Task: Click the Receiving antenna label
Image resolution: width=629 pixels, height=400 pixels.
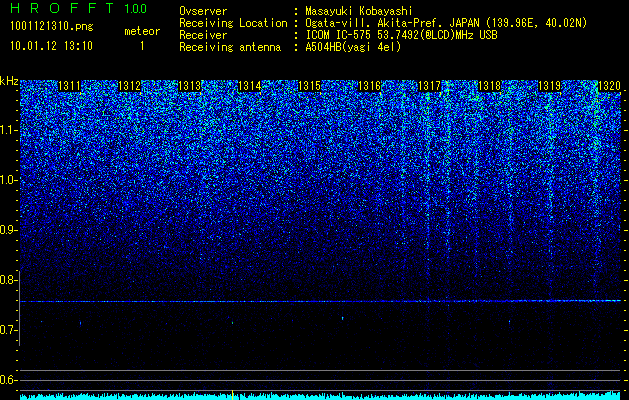Action: (230, 47)
